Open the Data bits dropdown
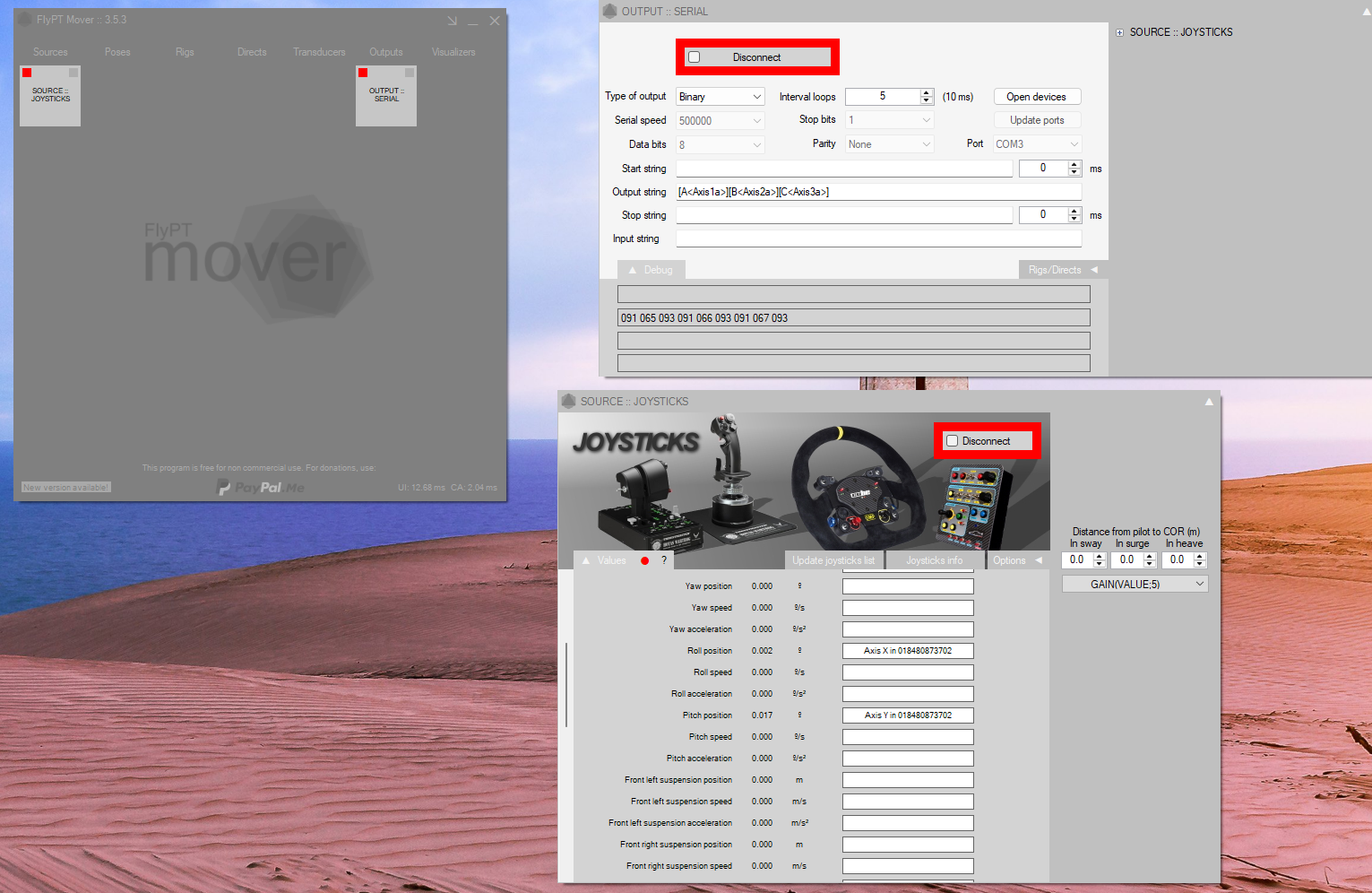The height and width of the screenshot is (893, 1372). pos(721,144)
